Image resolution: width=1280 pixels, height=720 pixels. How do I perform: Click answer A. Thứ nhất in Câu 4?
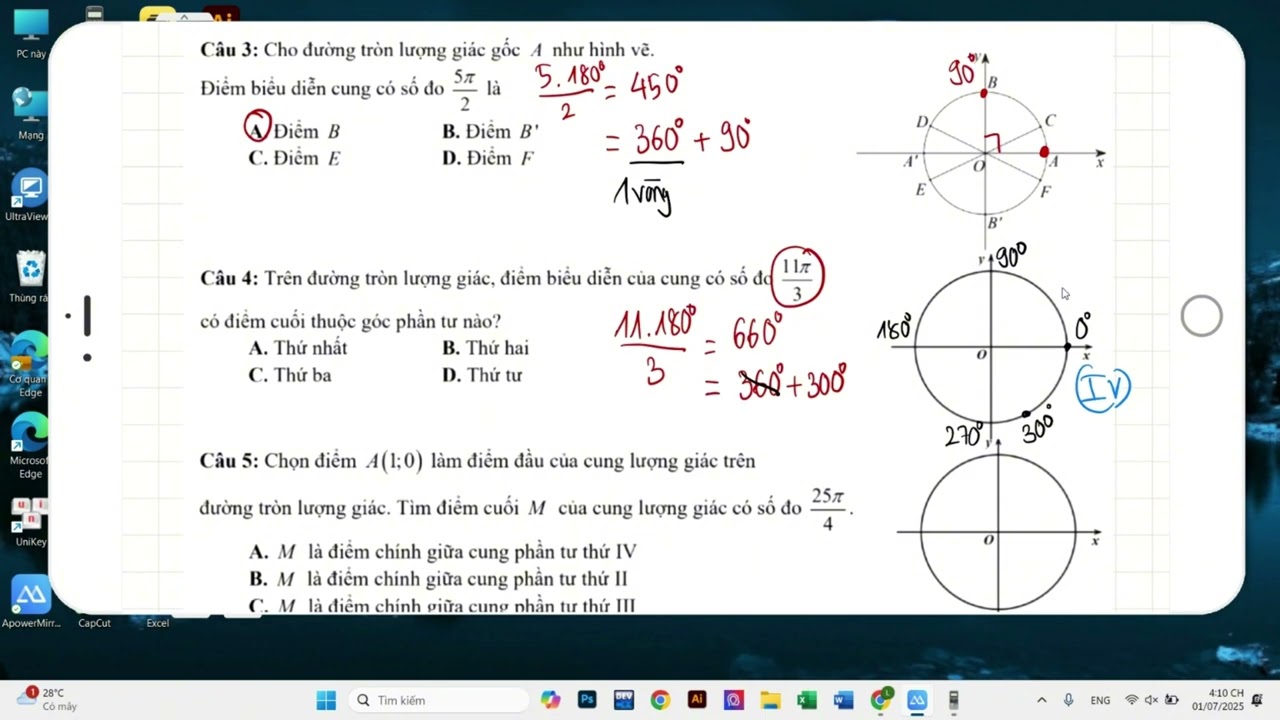pos(297,348)
